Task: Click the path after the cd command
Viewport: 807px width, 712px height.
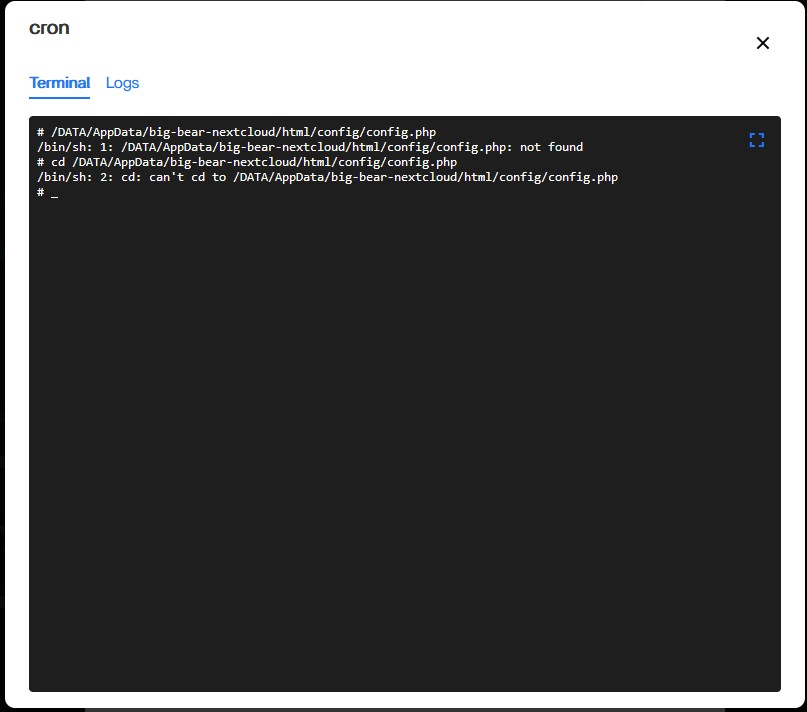Action: [x=265, y=162]
